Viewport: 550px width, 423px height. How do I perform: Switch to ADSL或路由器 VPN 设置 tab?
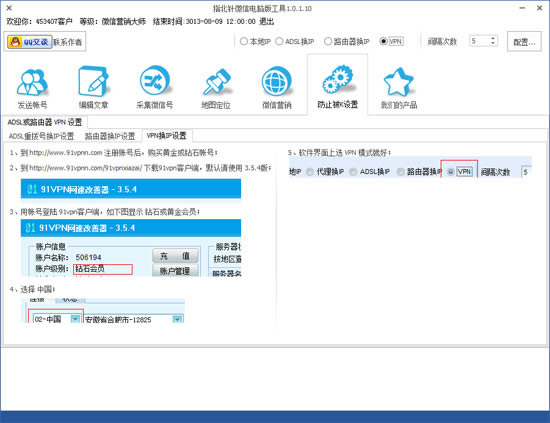coord(45,122)
